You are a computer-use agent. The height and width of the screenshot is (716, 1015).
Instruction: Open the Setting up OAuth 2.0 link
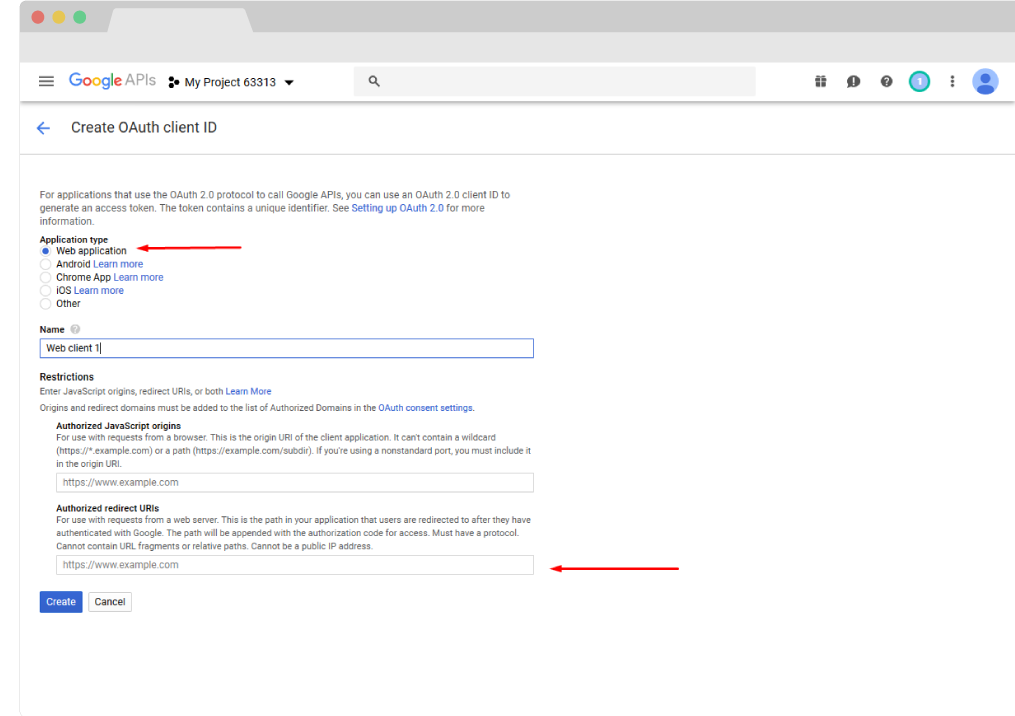(397, 208)
